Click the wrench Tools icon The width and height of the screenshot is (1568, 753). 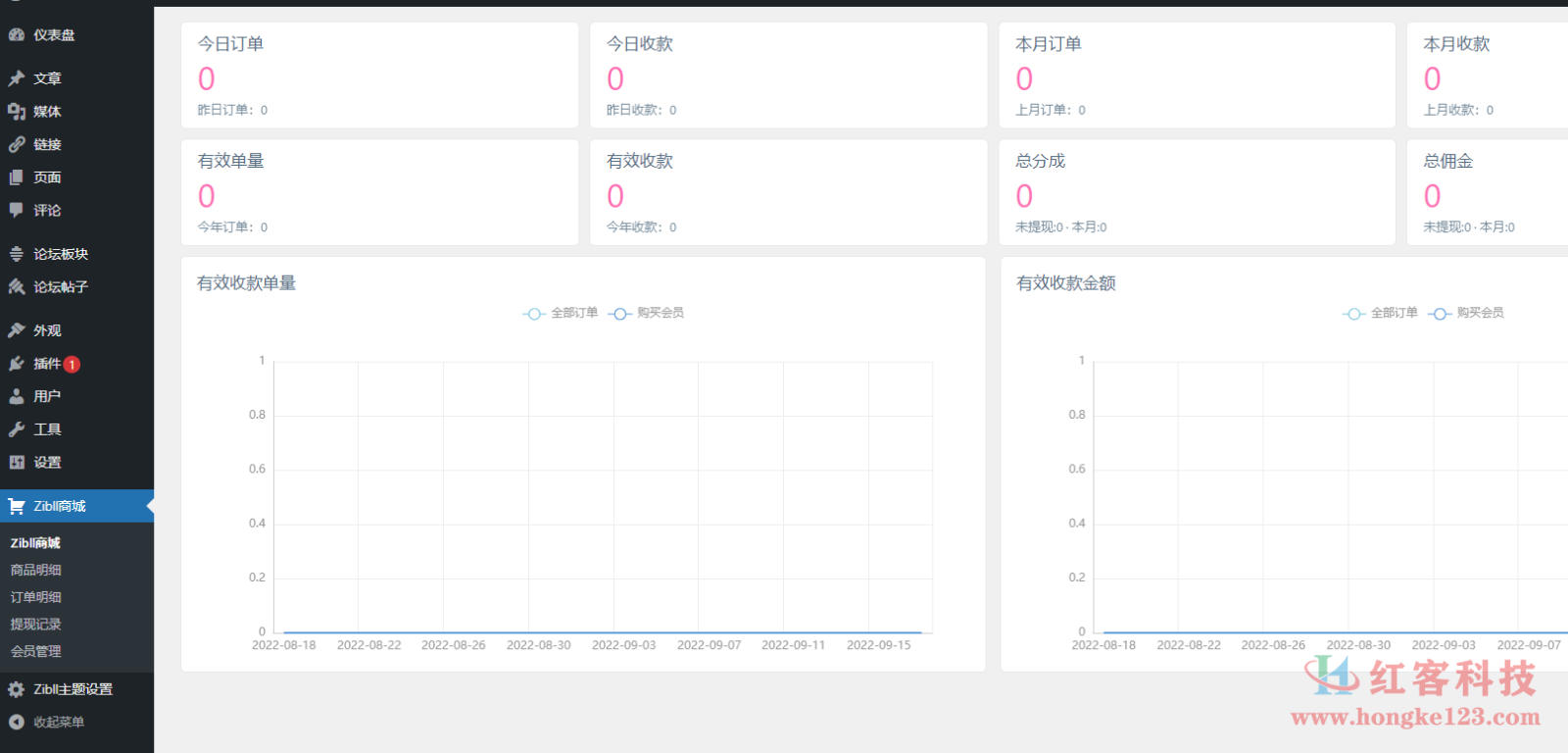click(17, 429)
